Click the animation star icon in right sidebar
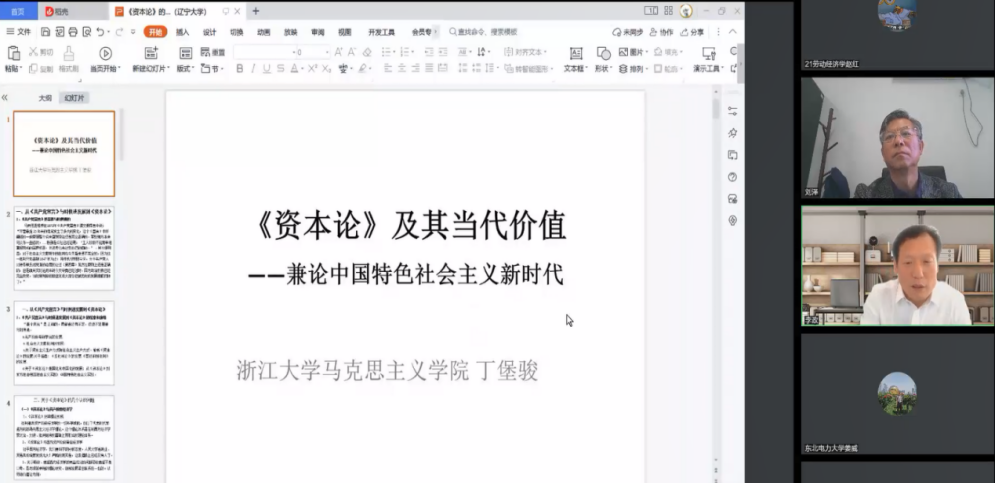 732,133
